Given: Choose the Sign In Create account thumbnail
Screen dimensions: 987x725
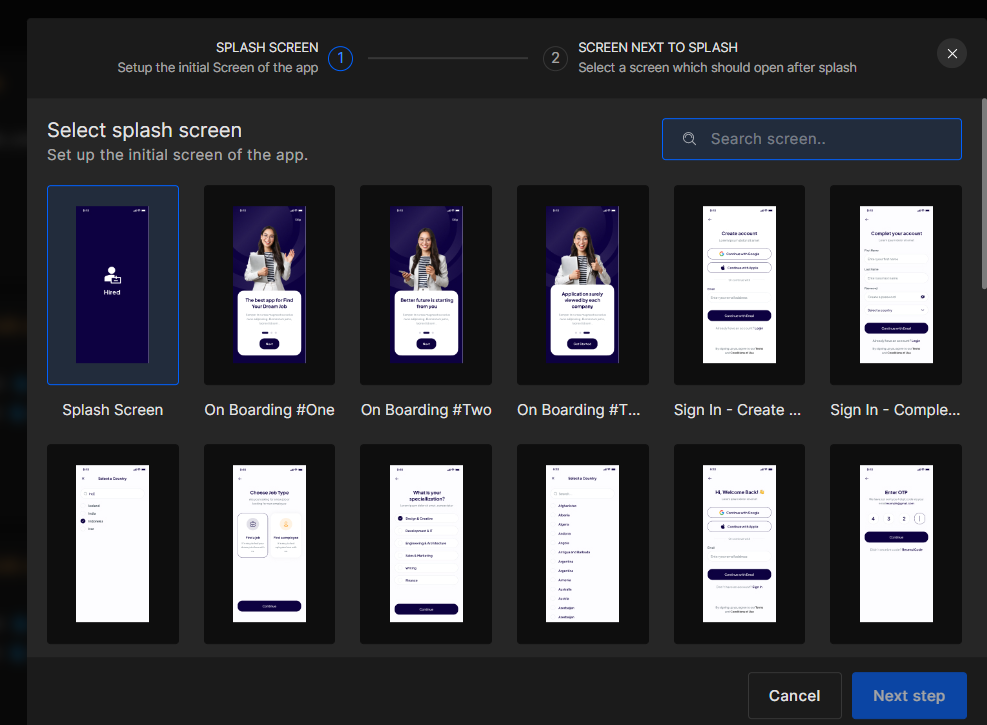Looking at the screenshot, I should point(739,285).
